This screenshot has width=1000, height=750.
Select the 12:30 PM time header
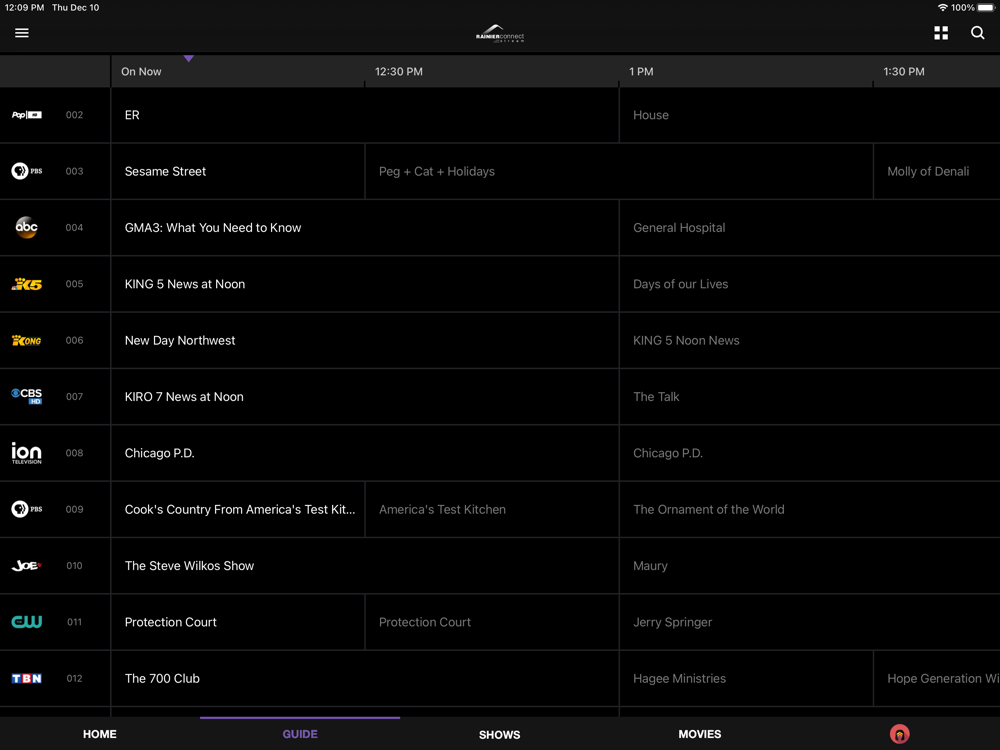coord(399,71)
